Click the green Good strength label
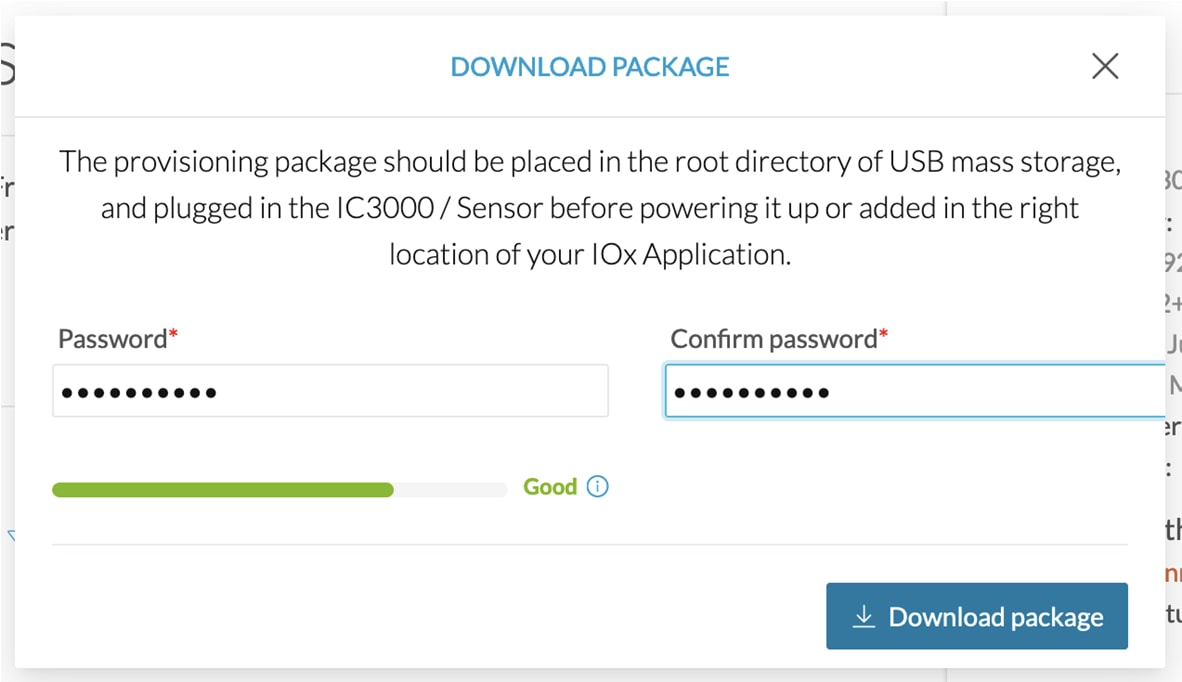Screen dimensions: 1182x682 pyautogui.click(x=550, y=487)
